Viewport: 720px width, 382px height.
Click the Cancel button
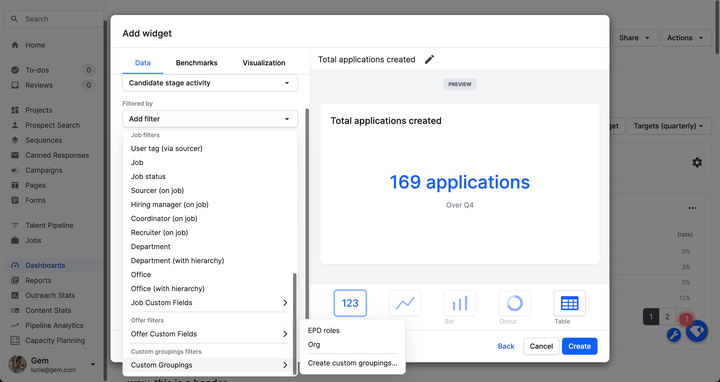(541, 346)
